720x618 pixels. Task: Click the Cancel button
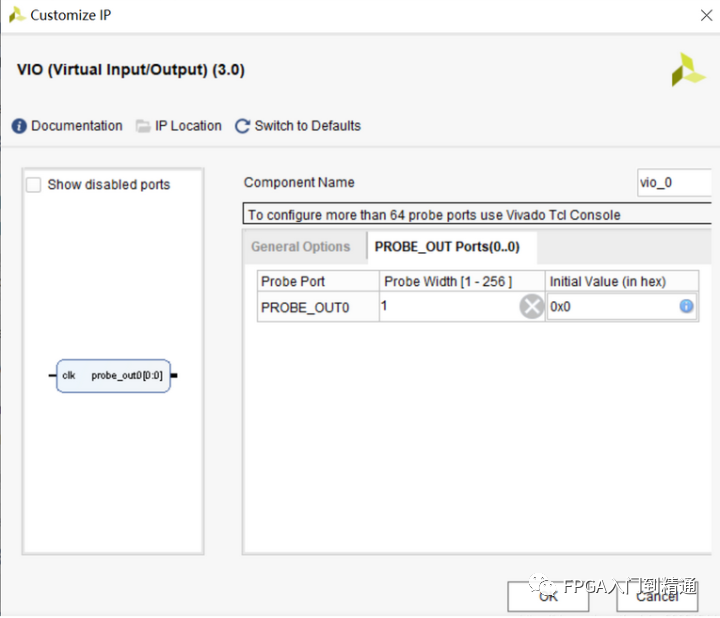pyautogui.click(x=657, y=596)
